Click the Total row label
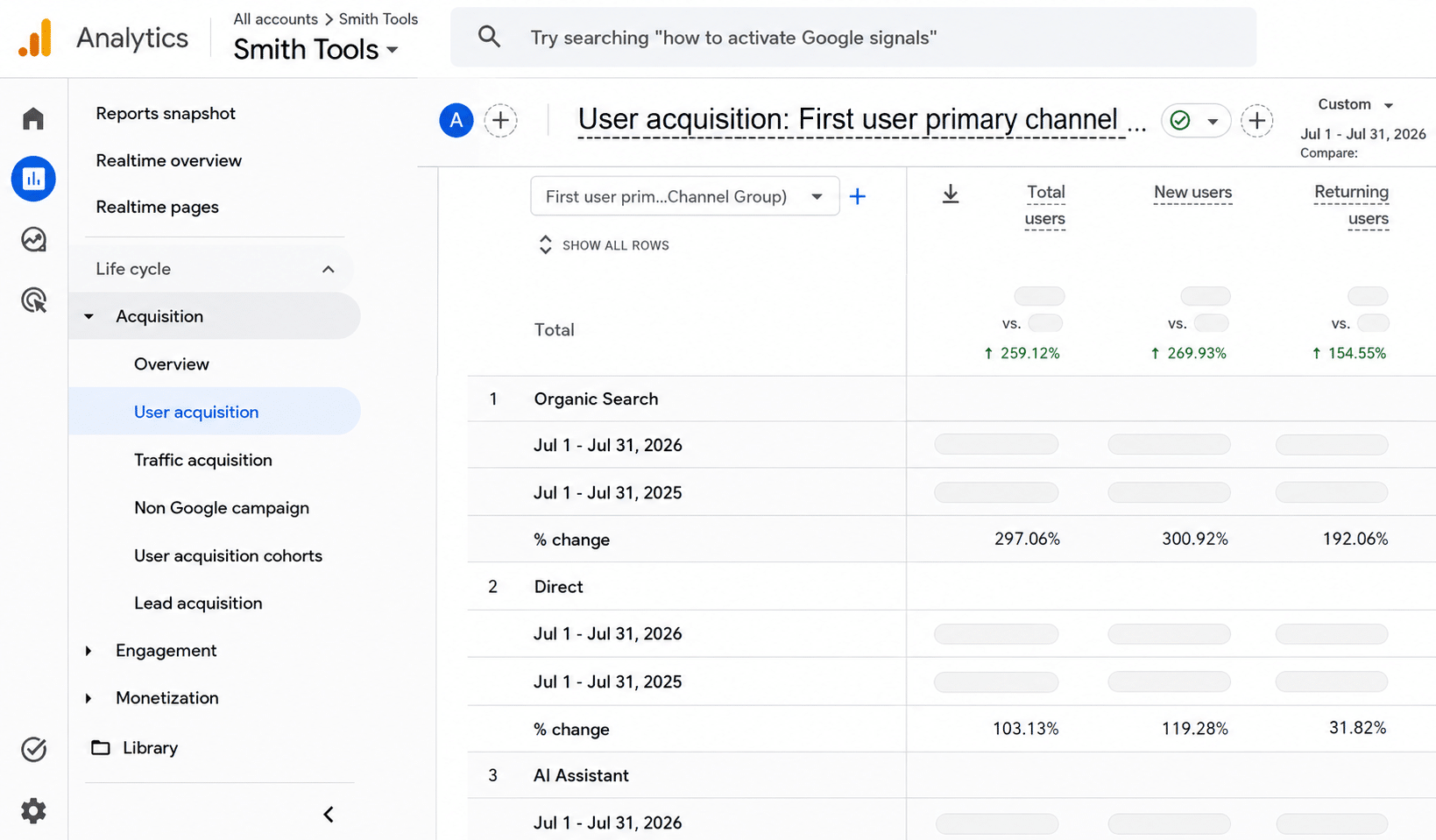 point(555,330)
